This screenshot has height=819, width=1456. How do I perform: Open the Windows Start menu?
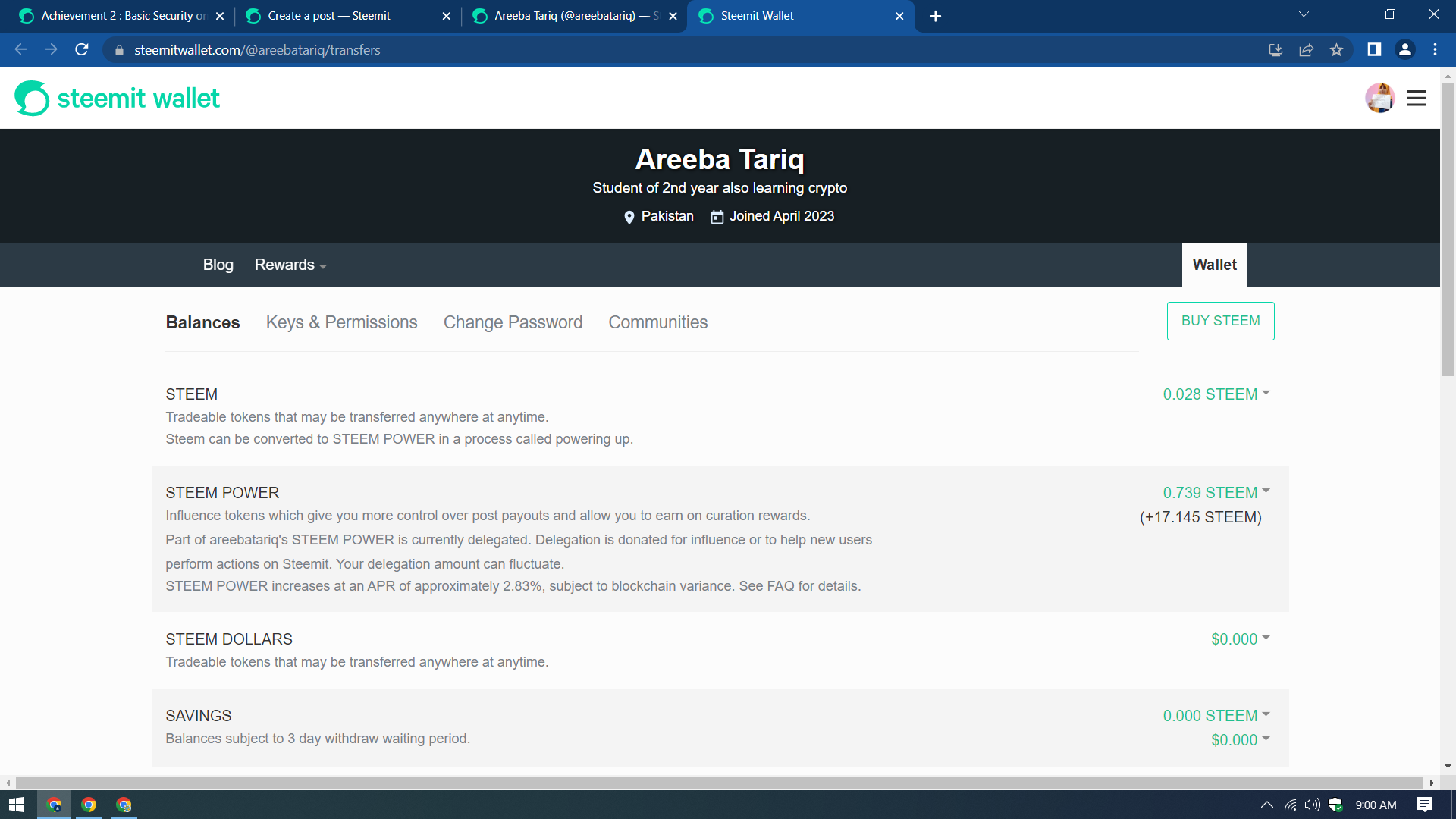point(17,805)
